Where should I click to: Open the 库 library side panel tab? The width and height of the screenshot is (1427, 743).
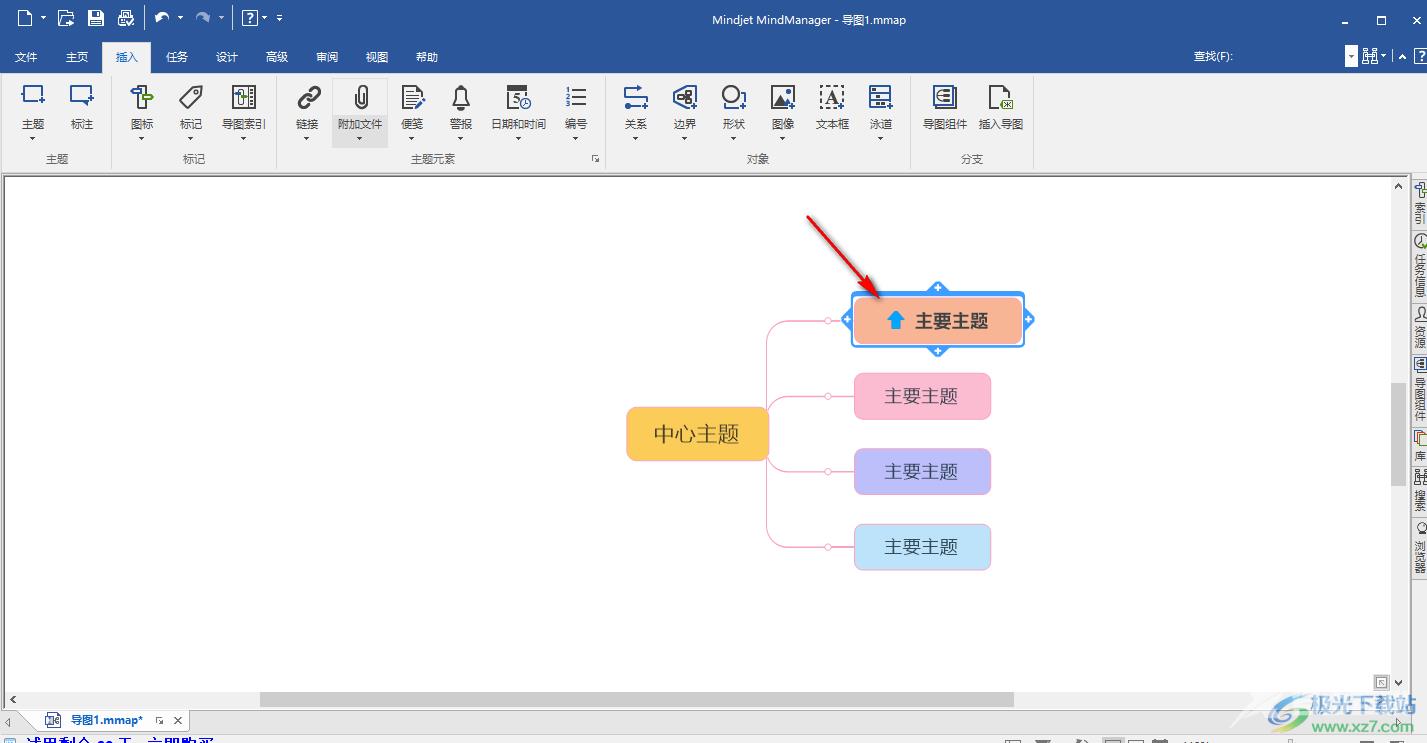1420,445
